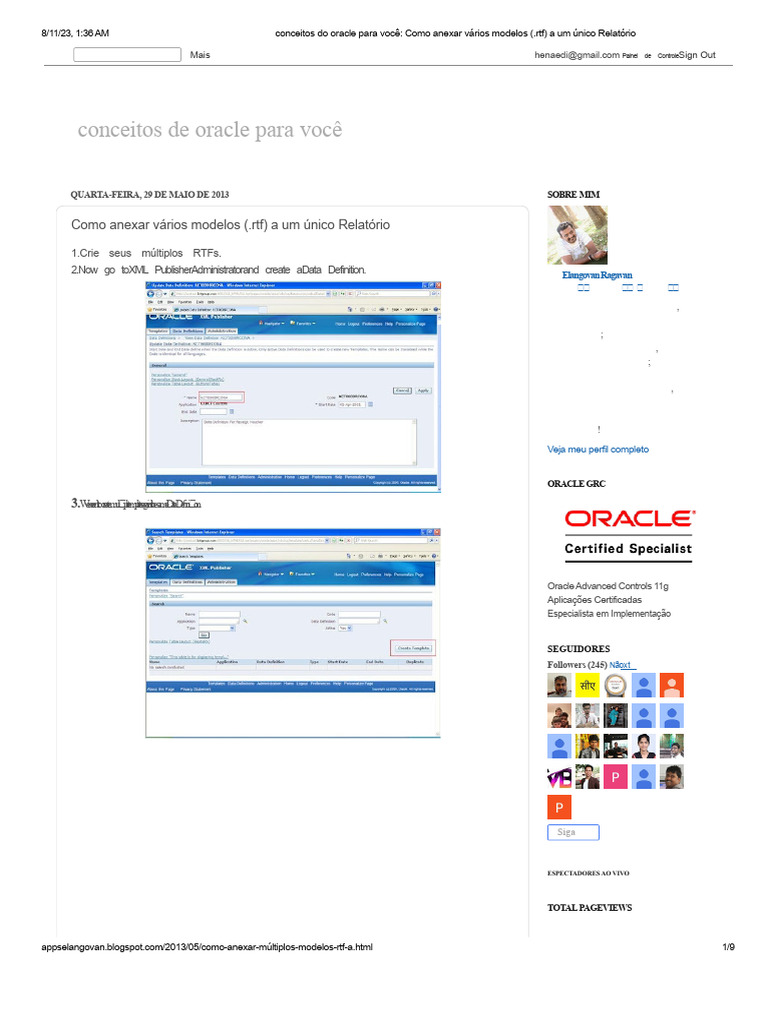Screen dimensions: 768x1024
Task: Open the Mais navbar link
Action: [200, 55]
